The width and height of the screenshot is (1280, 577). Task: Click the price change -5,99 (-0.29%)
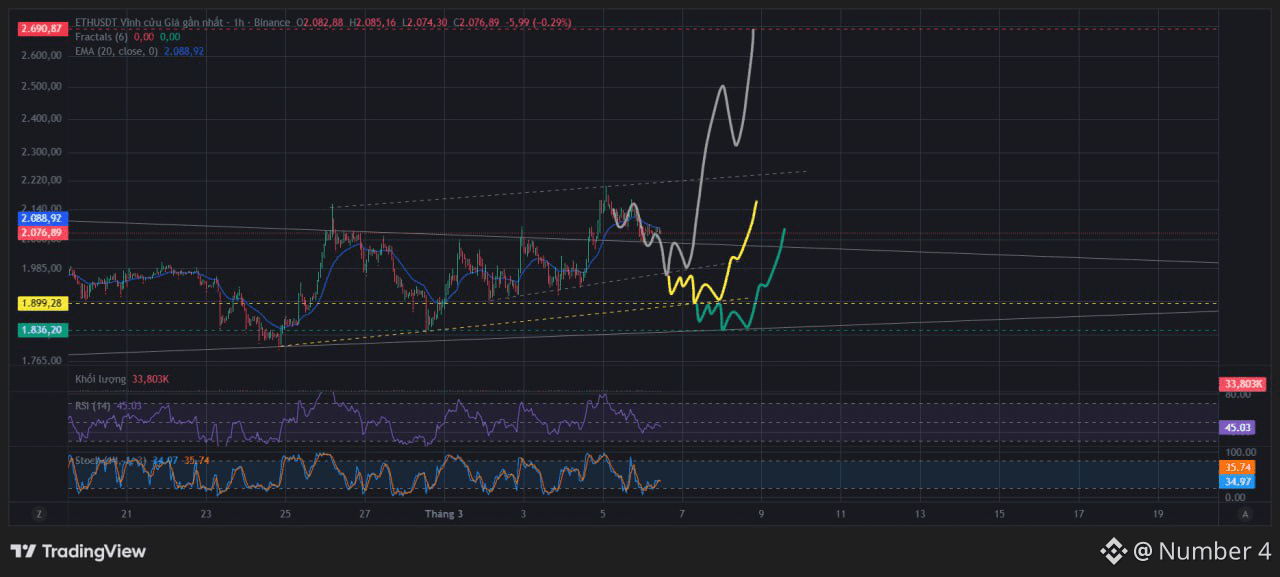[x=539, y=22]
